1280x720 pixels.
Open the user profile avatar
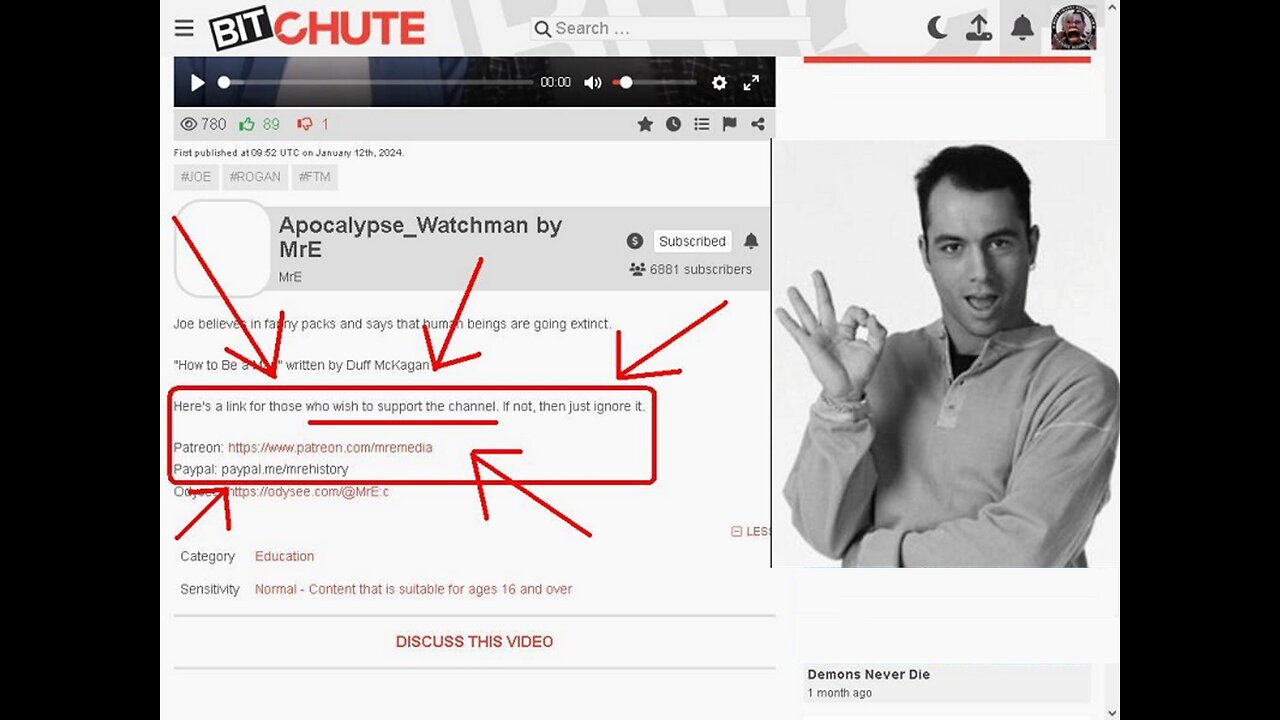click(x=1073, y=27)
